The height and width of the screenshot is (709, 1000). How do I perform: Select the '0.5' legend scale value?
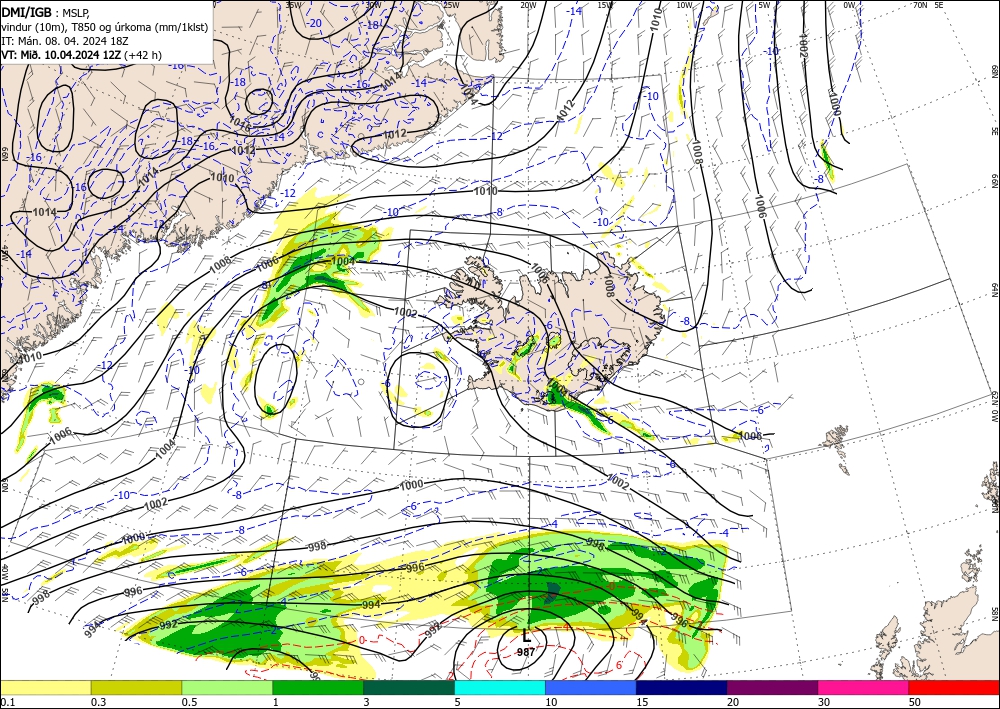click(x=189, y=702)
